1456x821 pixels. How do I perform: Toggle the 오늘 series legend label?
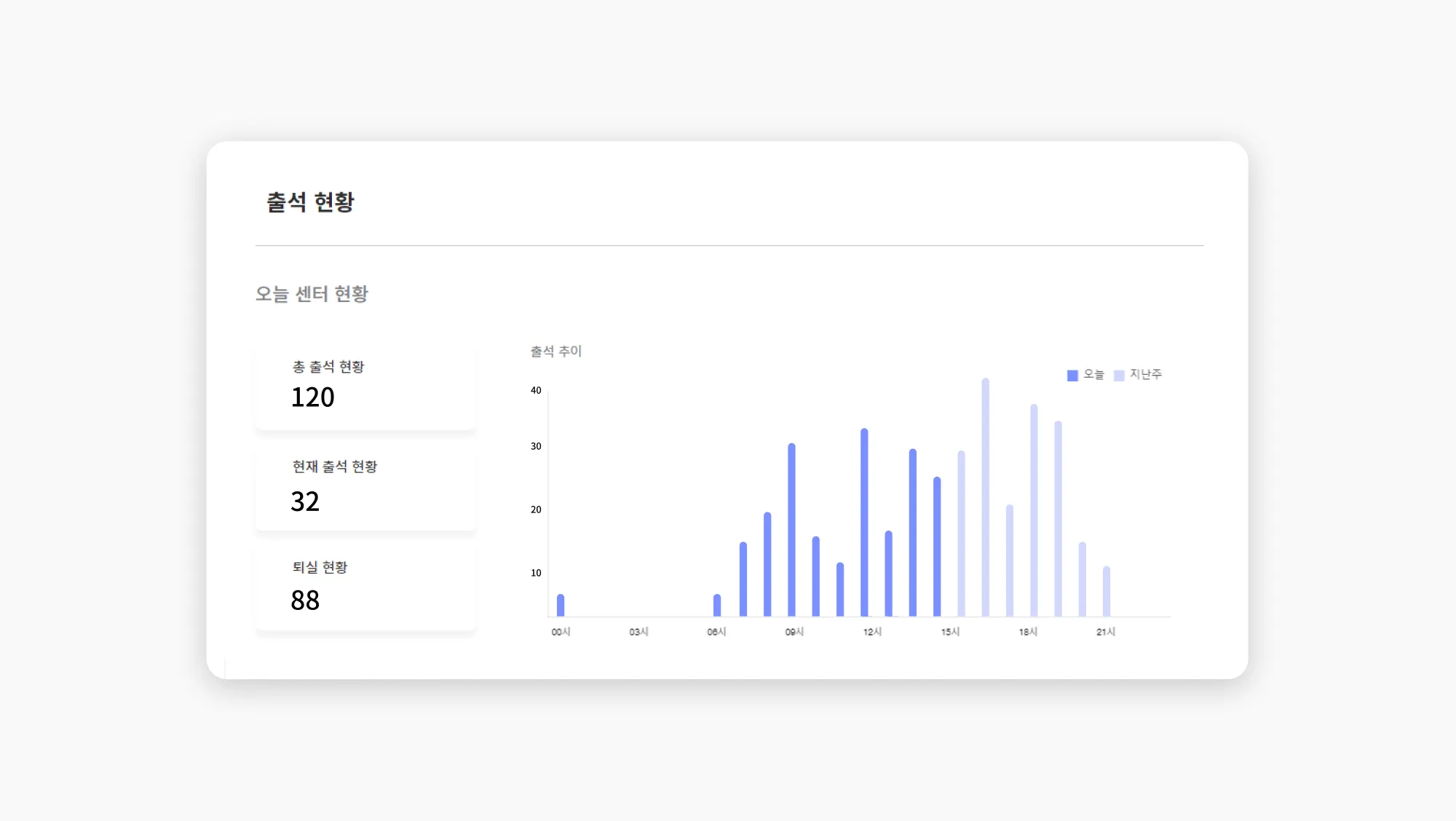click(x=1093, y=374)
